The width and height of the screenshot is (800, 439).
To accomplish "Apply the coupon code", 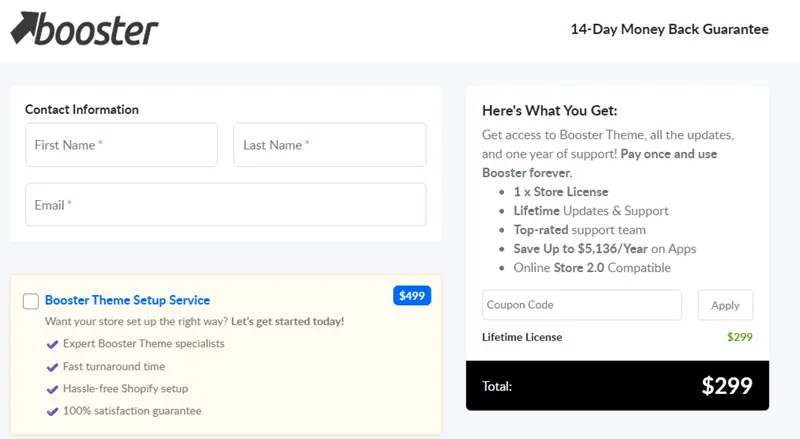I will point(725,305).
